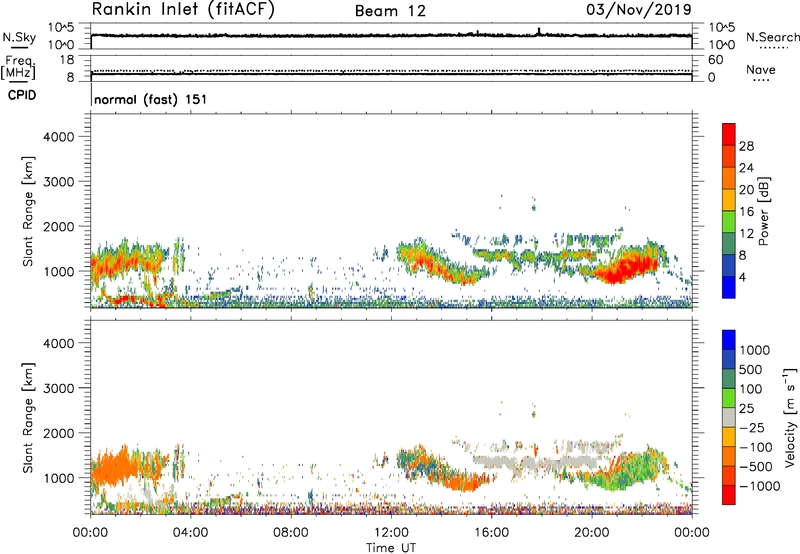Click the 'Nave' legend label
800x554 pixels.
point(760,69)
